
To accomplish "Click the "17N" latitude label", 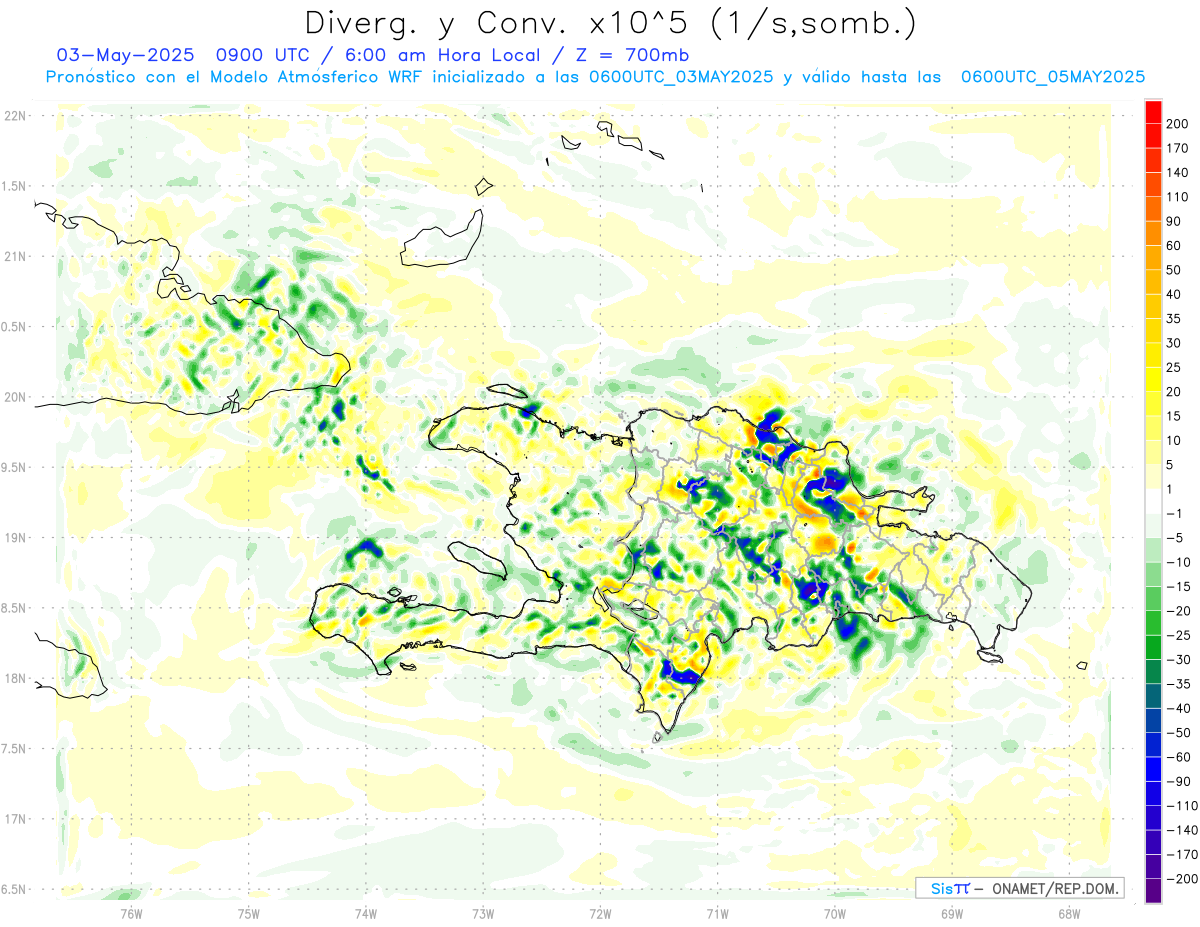I will (16, 819).
